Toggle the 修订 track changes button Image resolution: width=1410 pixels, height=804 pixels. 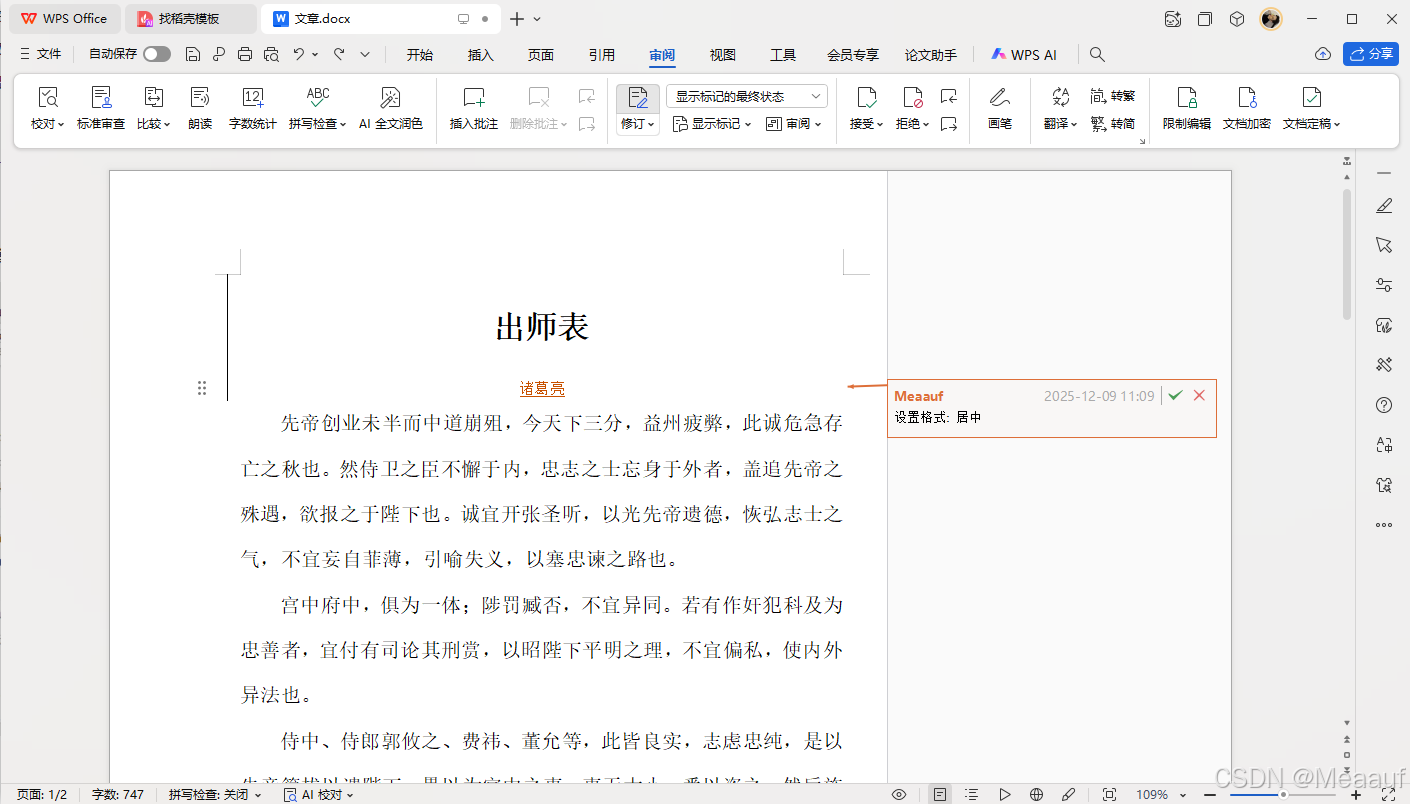pyautogui.click(x=637, y=109)
